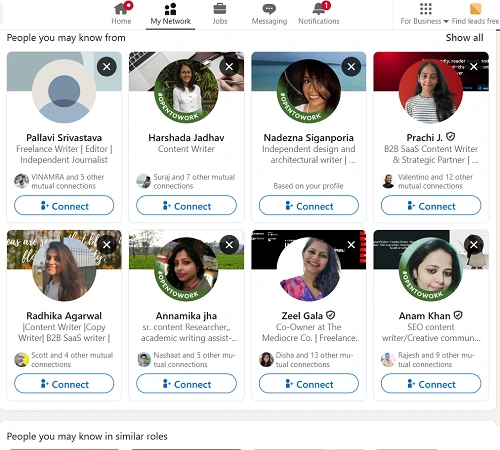
Task: Click 'People you may know in similar roles' heading
Action: coord(87,436)
